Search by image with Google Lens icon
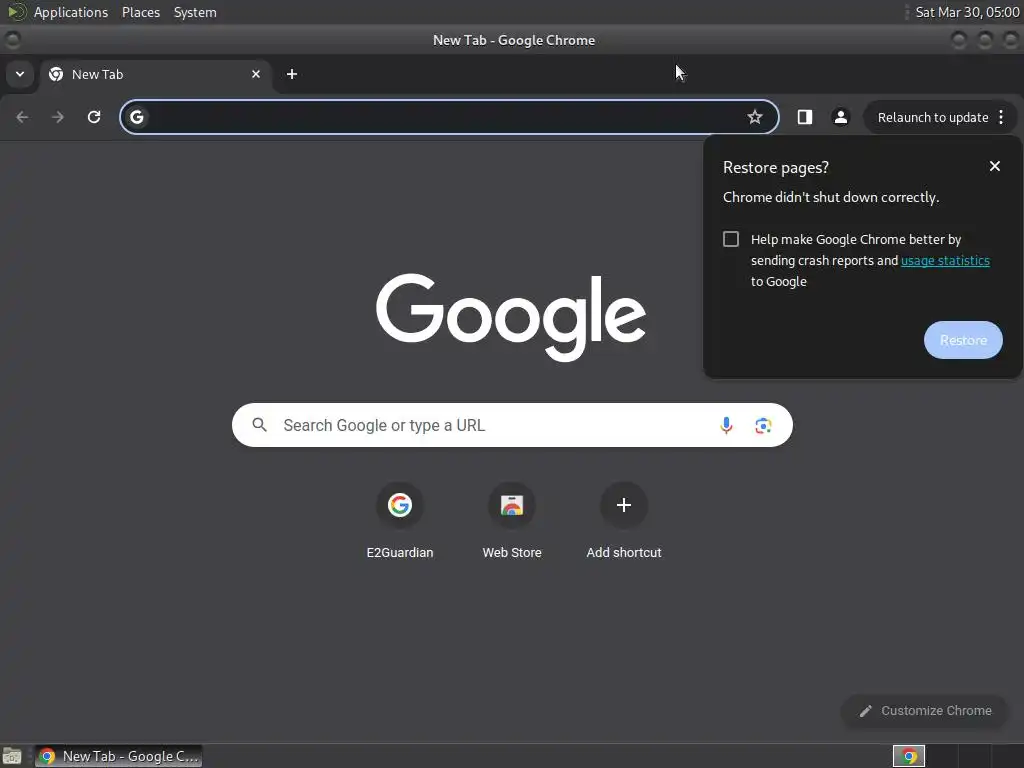The height and width of the screenshot is (768, 1024). click(763, 425)
